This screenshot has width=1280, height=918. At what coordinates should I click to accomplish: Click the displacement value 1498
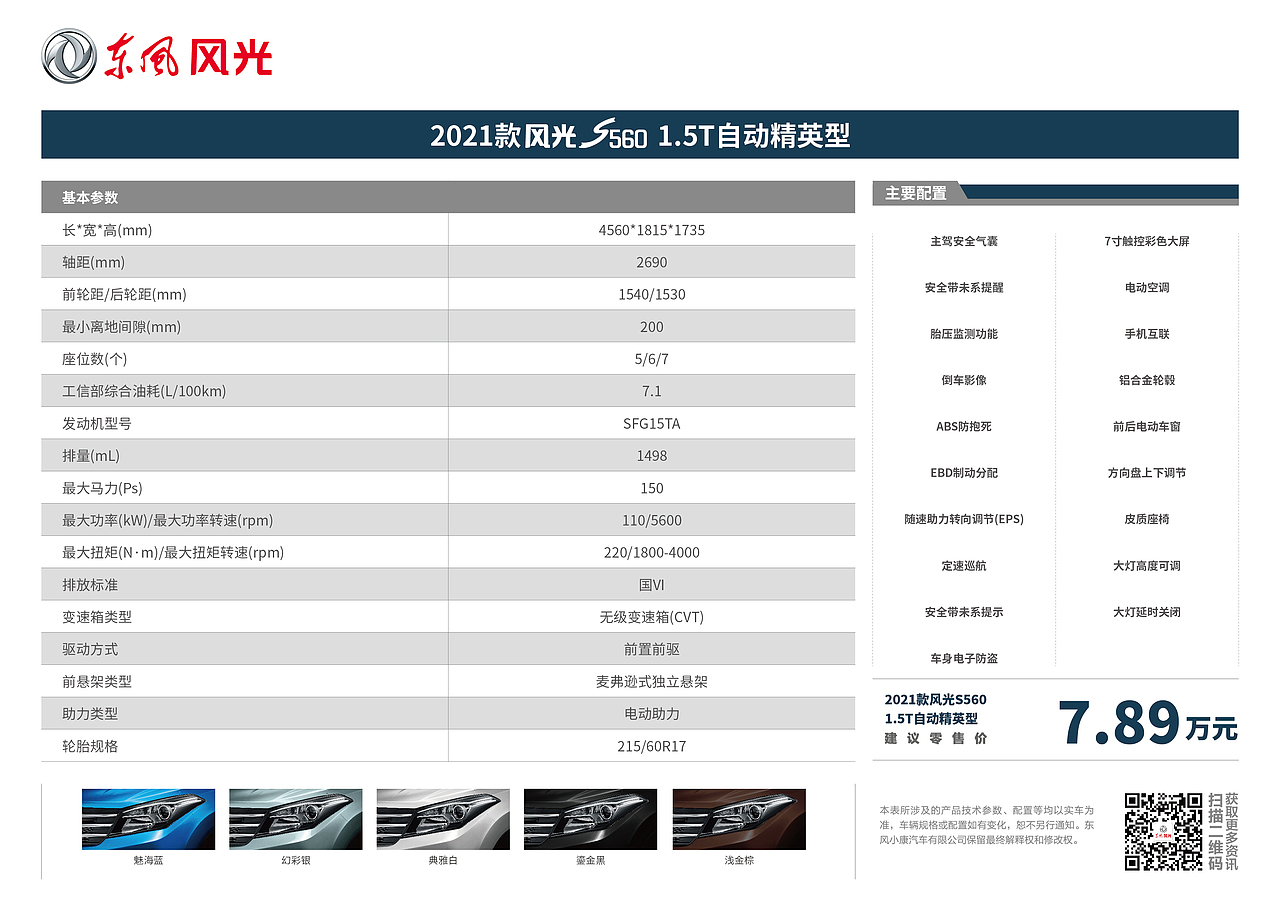(x=652, y=456)
